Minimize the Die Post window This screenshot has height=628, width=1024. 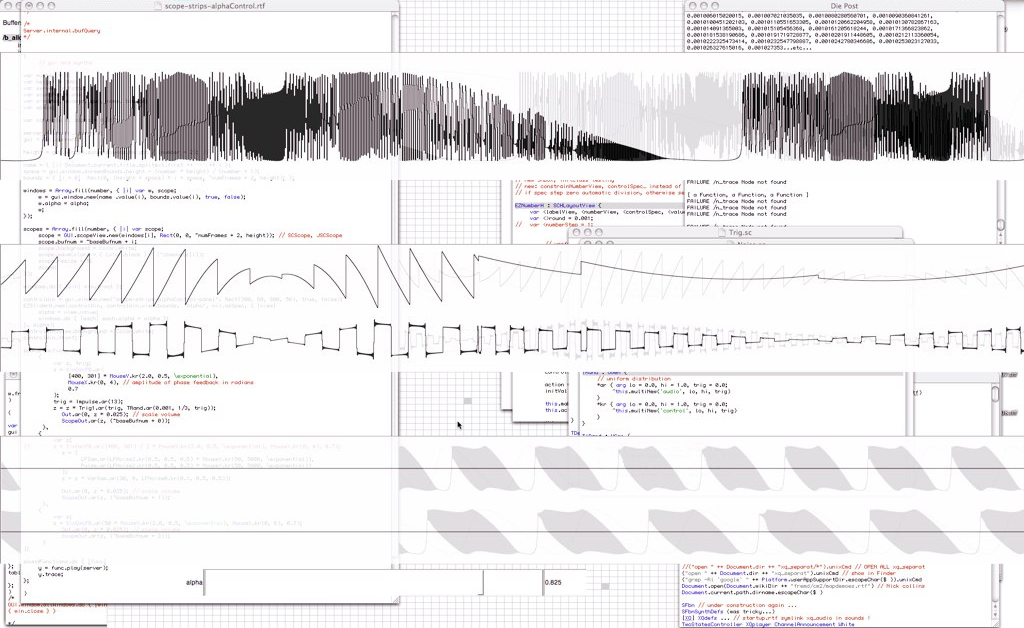(x=703, y=6)
